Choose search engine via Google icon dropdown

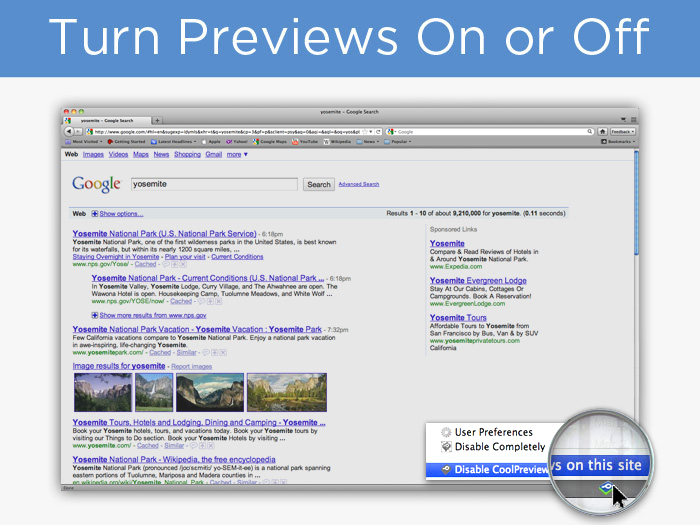click(x=392, y=132)
